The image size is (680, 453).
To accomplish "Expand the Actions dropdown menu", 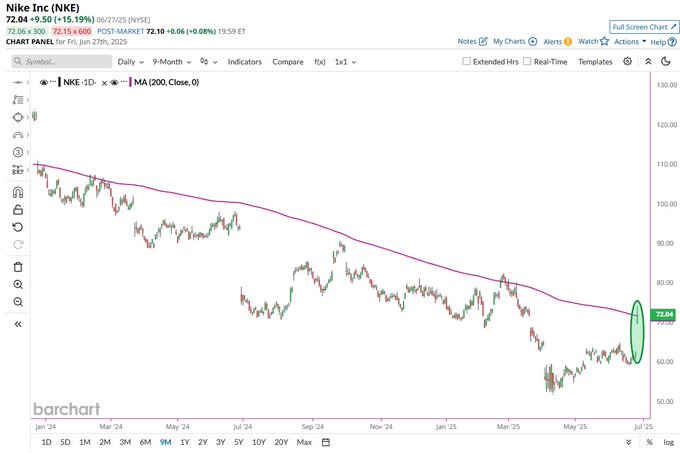I will coord(629,42).
